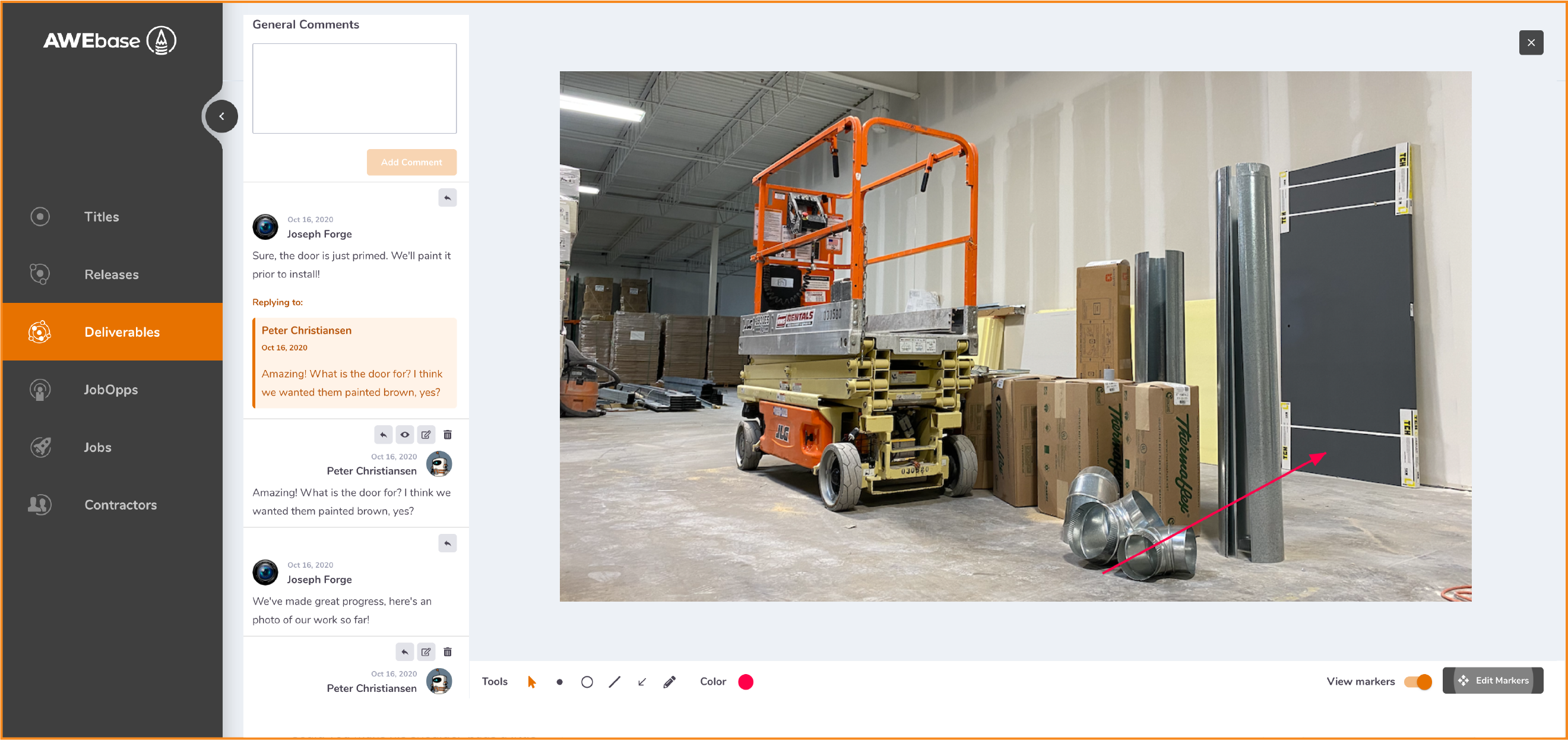Open the Contractors page
Viewport: 1568px width, 740px height.
point(121,504)
